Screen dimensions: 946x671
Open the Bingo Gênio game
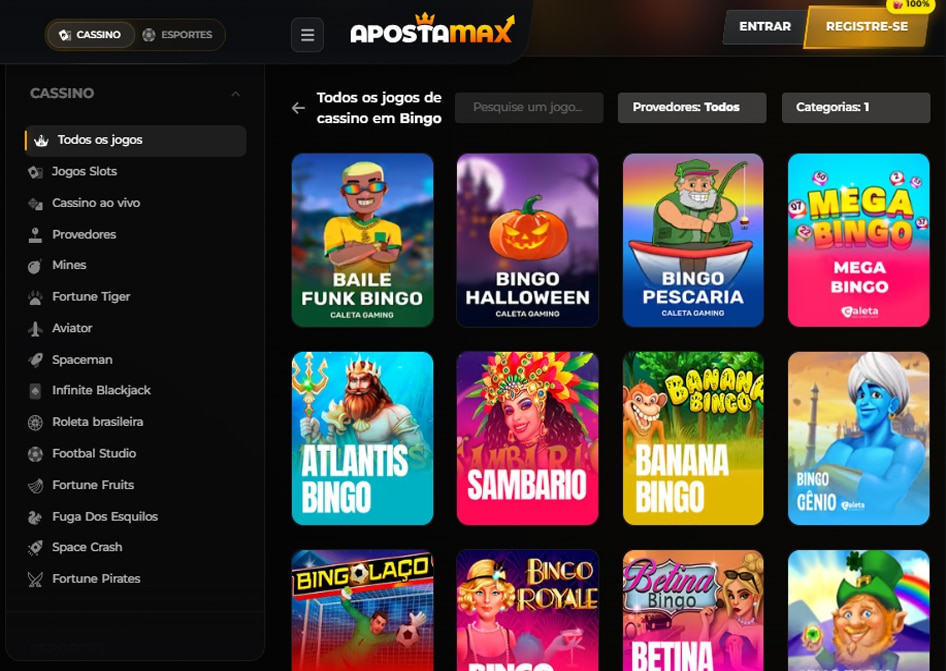859,439
